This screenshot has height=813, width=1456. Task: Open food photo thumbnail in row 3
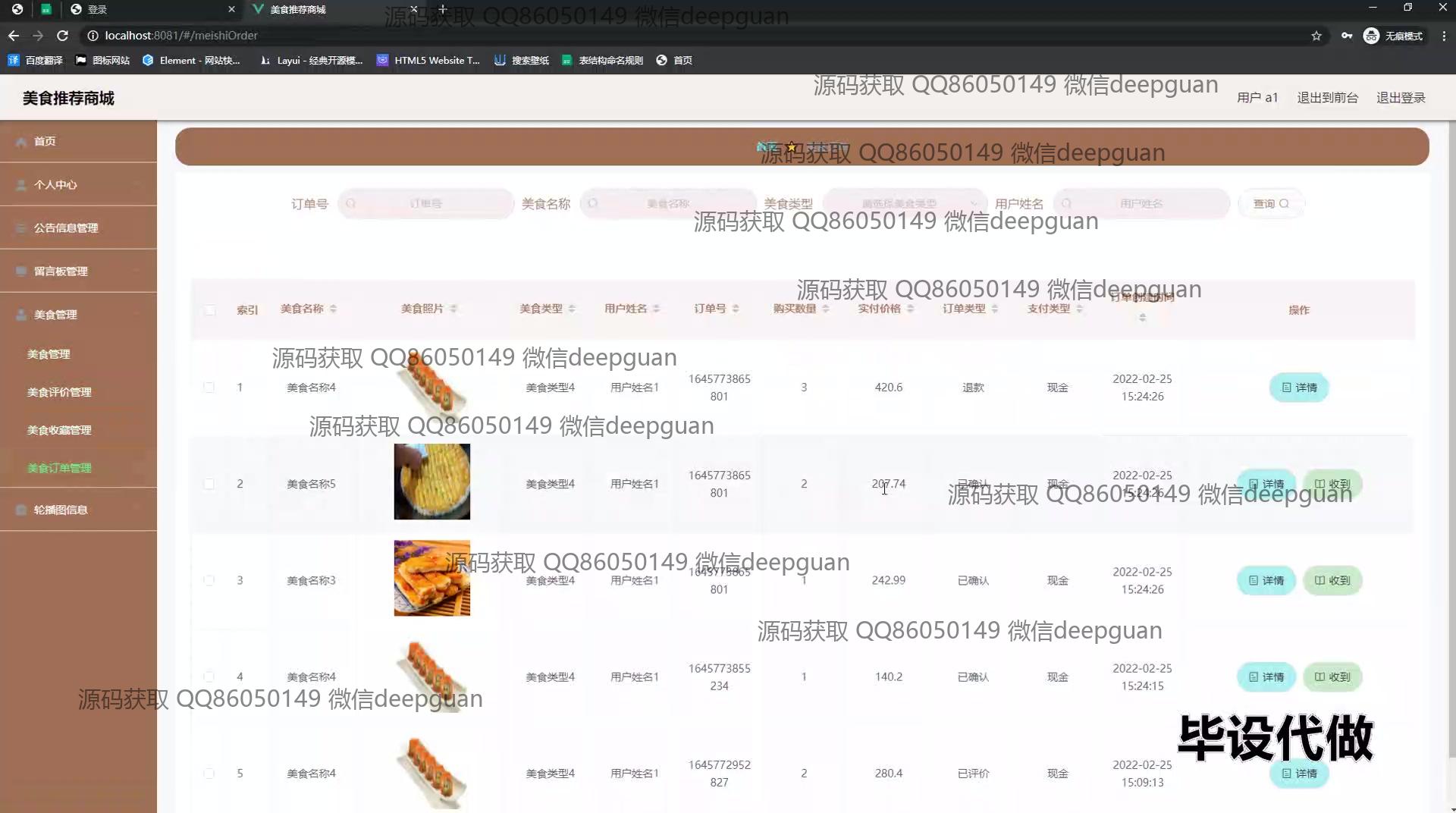432,578
